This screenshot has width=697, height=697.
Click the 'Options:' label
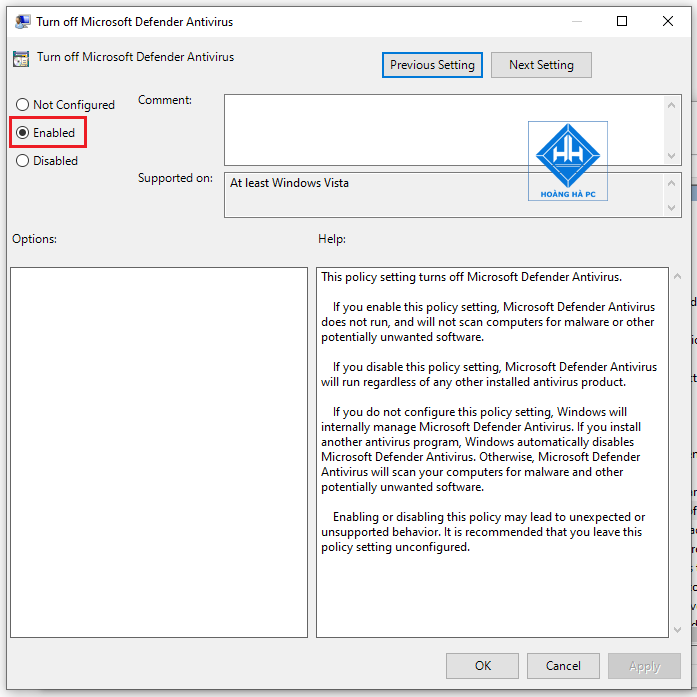(x=34, y=239)
